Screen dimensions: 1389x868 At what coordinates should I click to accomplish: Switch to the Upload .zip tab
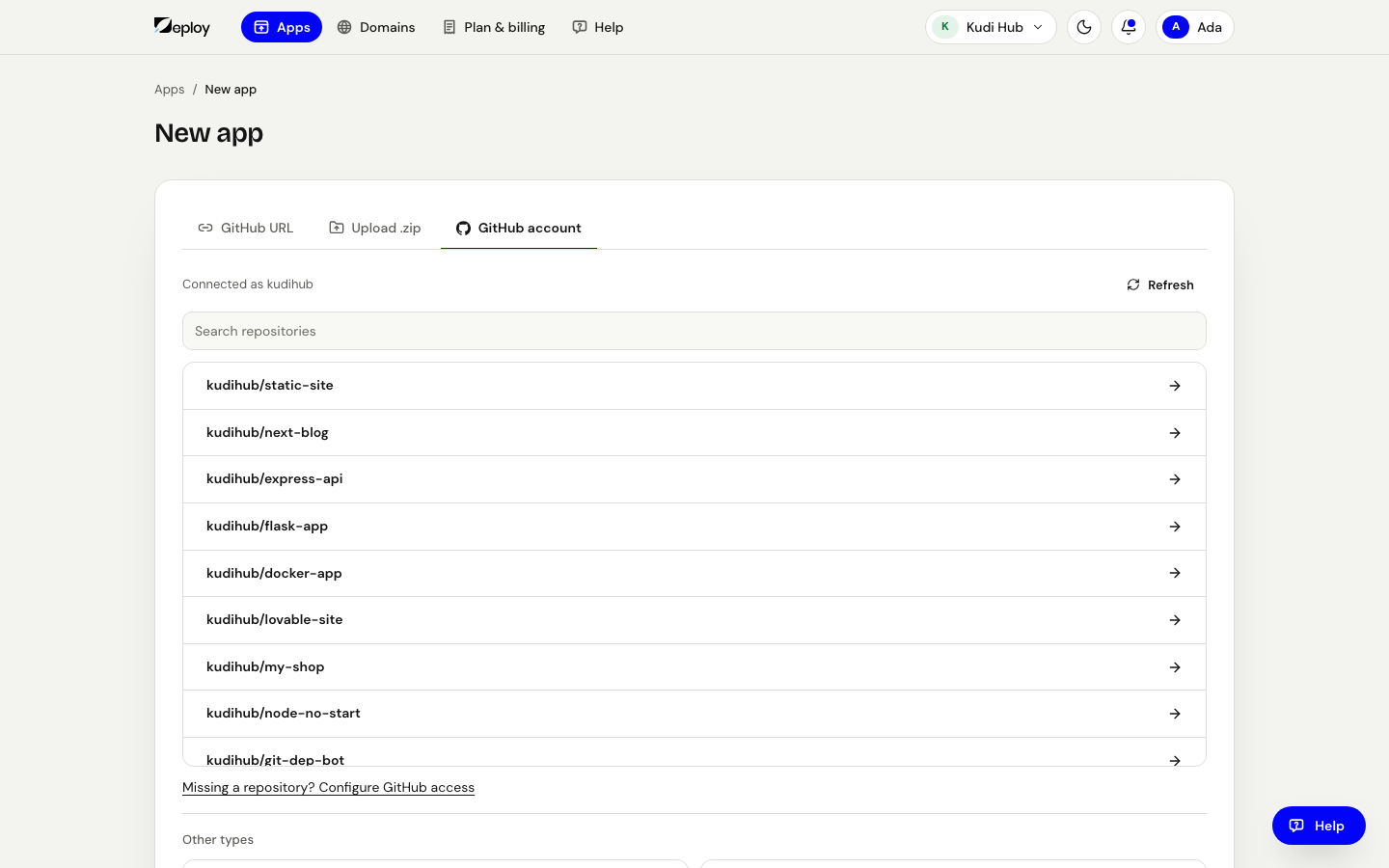point(375,229)
